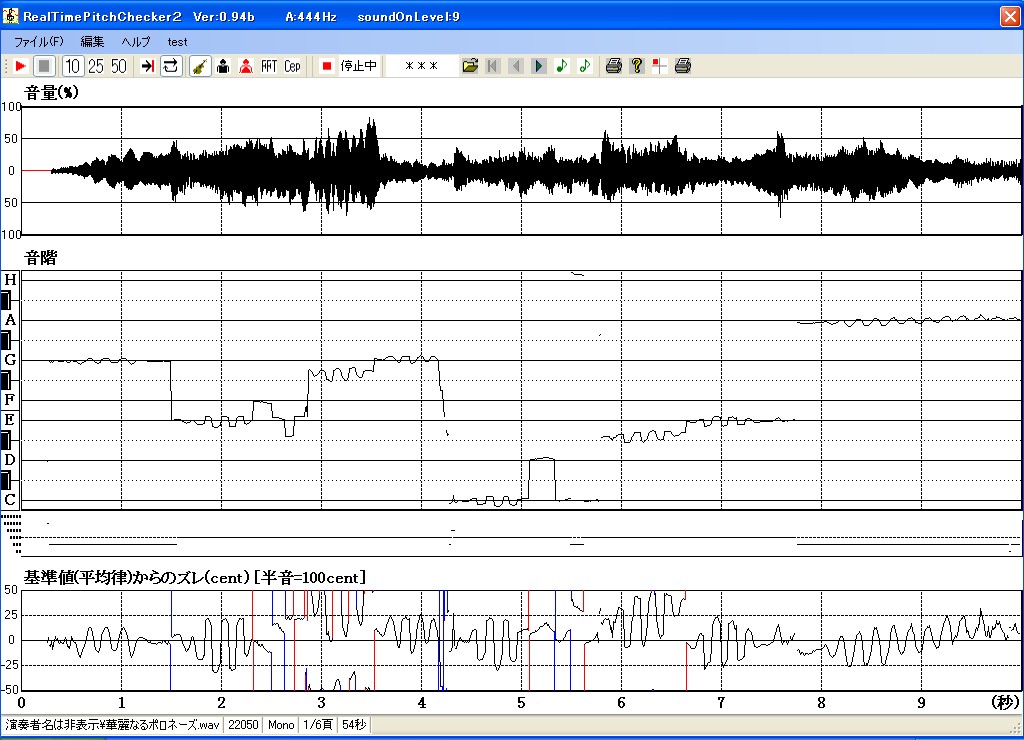The height and width of the screenshot is (740, 1024).
Task: Click the 22050 sample rate status cell
Action: click(x=243, y=725)
